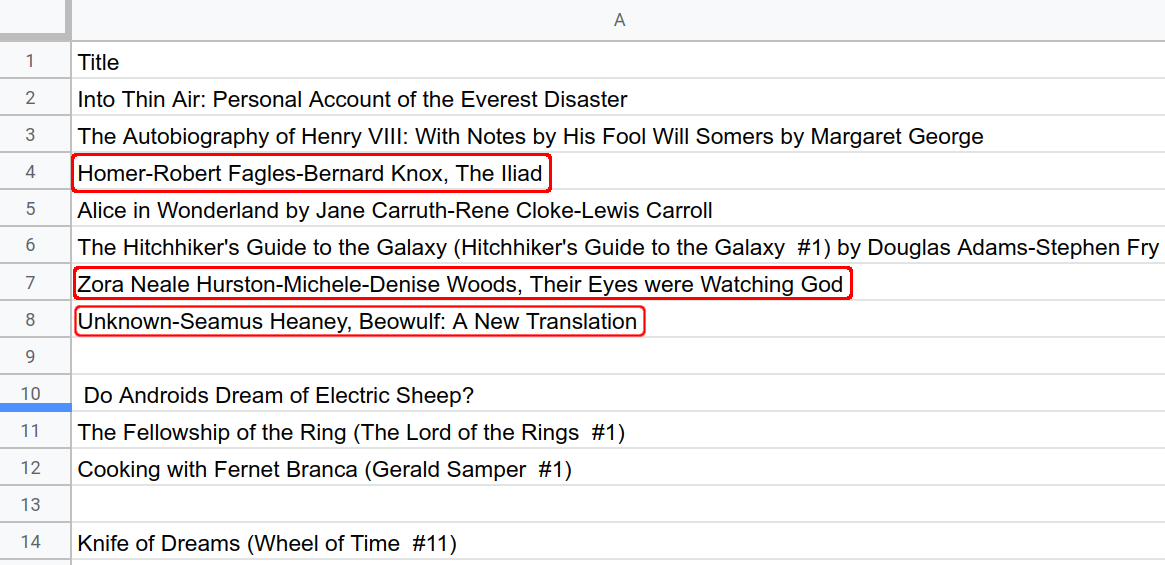This screenshot has width=1165, height=565.
Task: Click Their Eyes were Watching God cell
Action: click(x=460, y=285)
